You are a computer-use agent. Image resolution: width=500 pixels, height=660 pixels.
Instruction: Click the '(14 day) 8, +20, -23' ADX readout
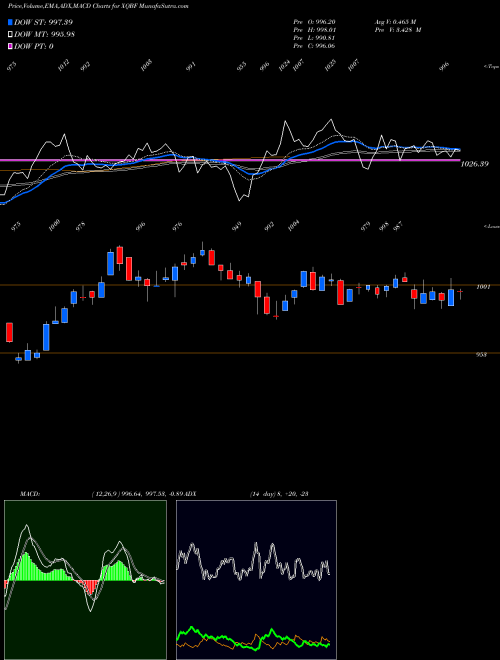tap(279, 494)
